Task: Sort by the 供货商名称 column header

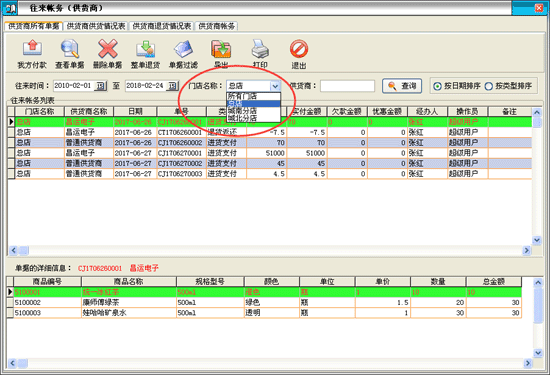Action: (89, 112)
